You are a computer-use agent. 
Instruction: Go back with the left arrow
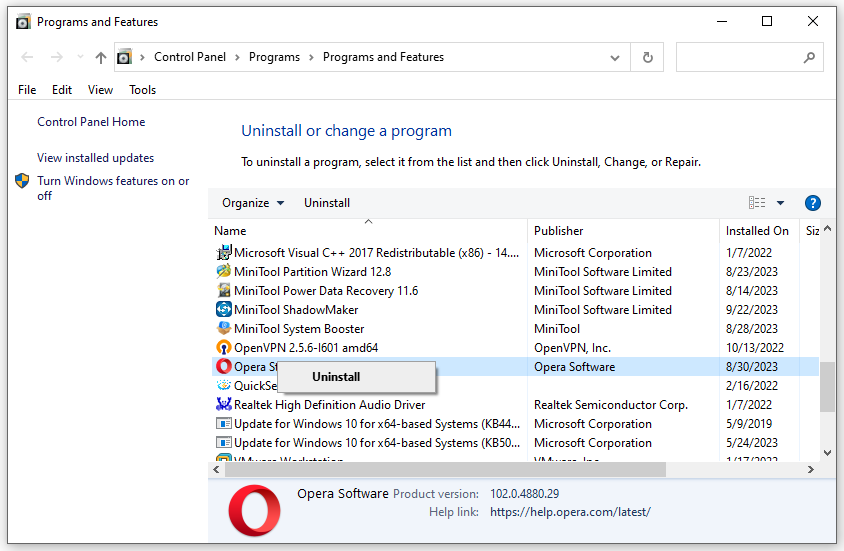27,57
